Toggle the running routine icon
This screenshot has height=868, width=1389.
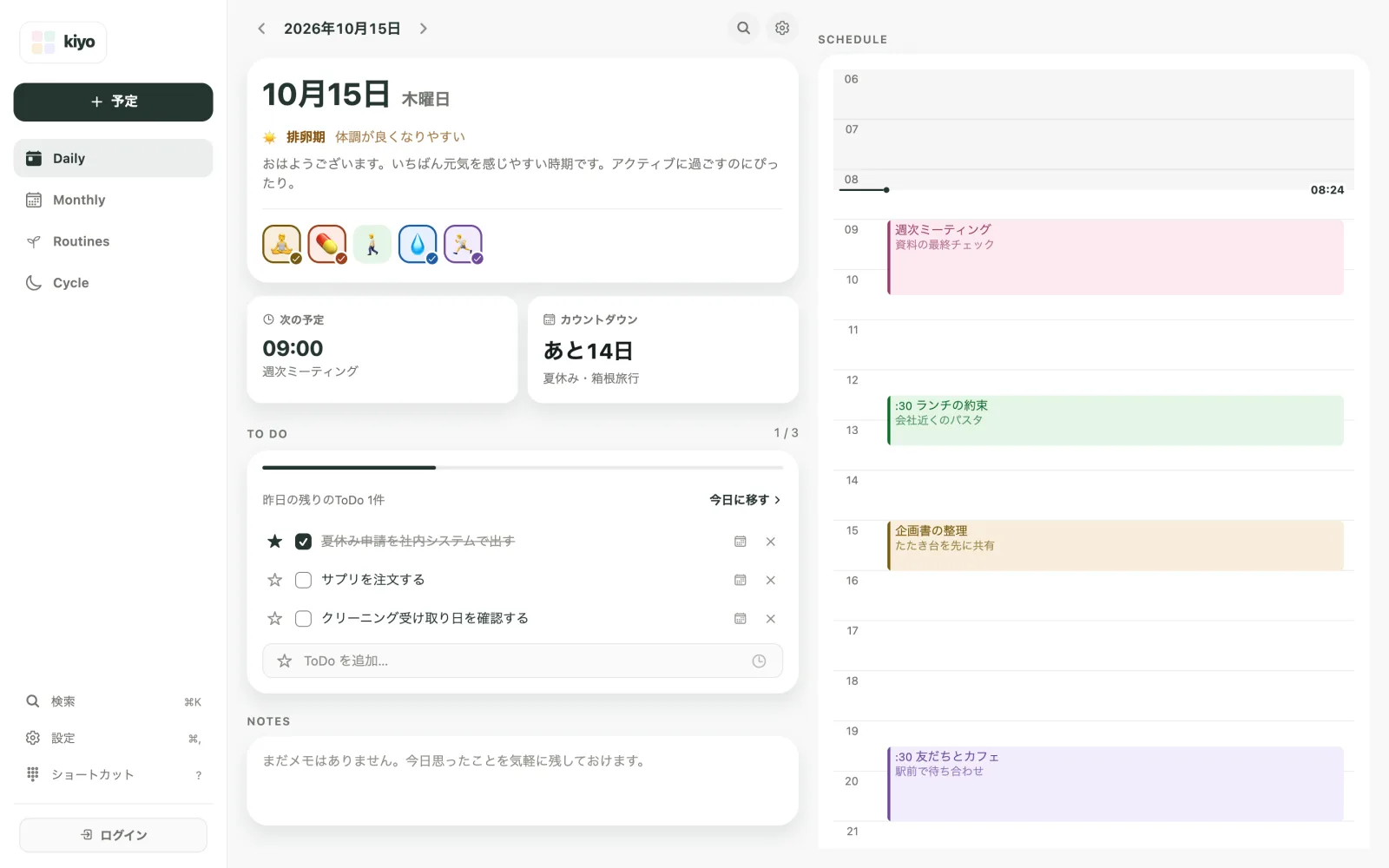coord(463,244)
